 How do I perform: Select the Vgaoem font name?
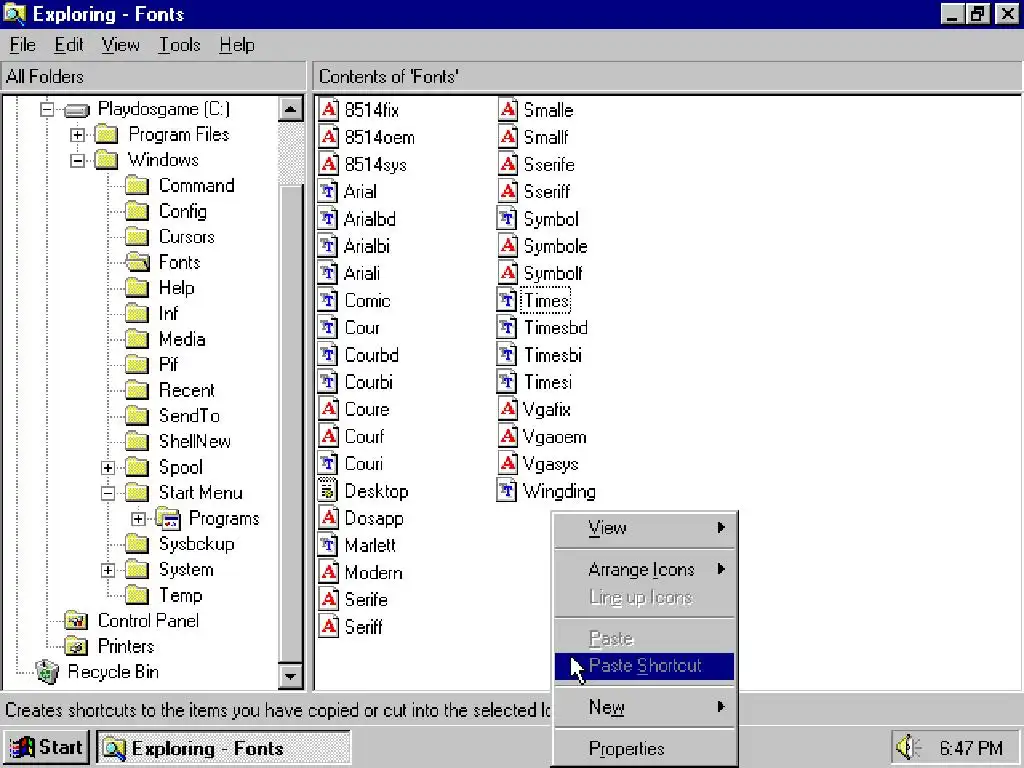click(x=554, y=436)
